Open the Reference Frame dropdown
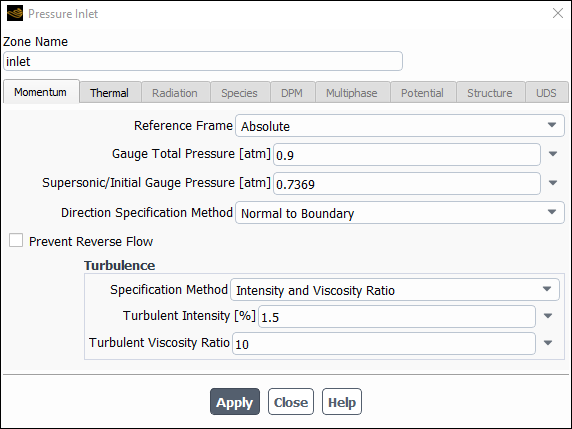 click(x=400, y=126)
